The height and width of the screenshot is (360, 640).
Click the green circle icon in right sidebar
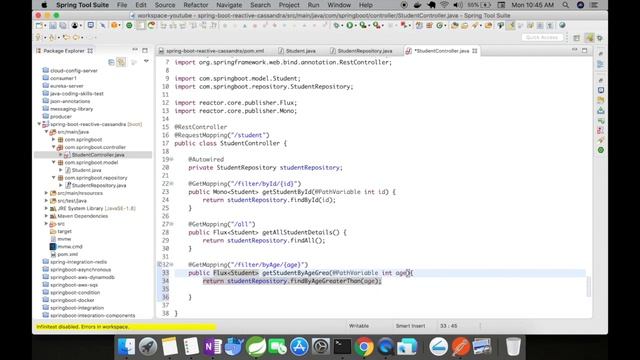(600, 150)
